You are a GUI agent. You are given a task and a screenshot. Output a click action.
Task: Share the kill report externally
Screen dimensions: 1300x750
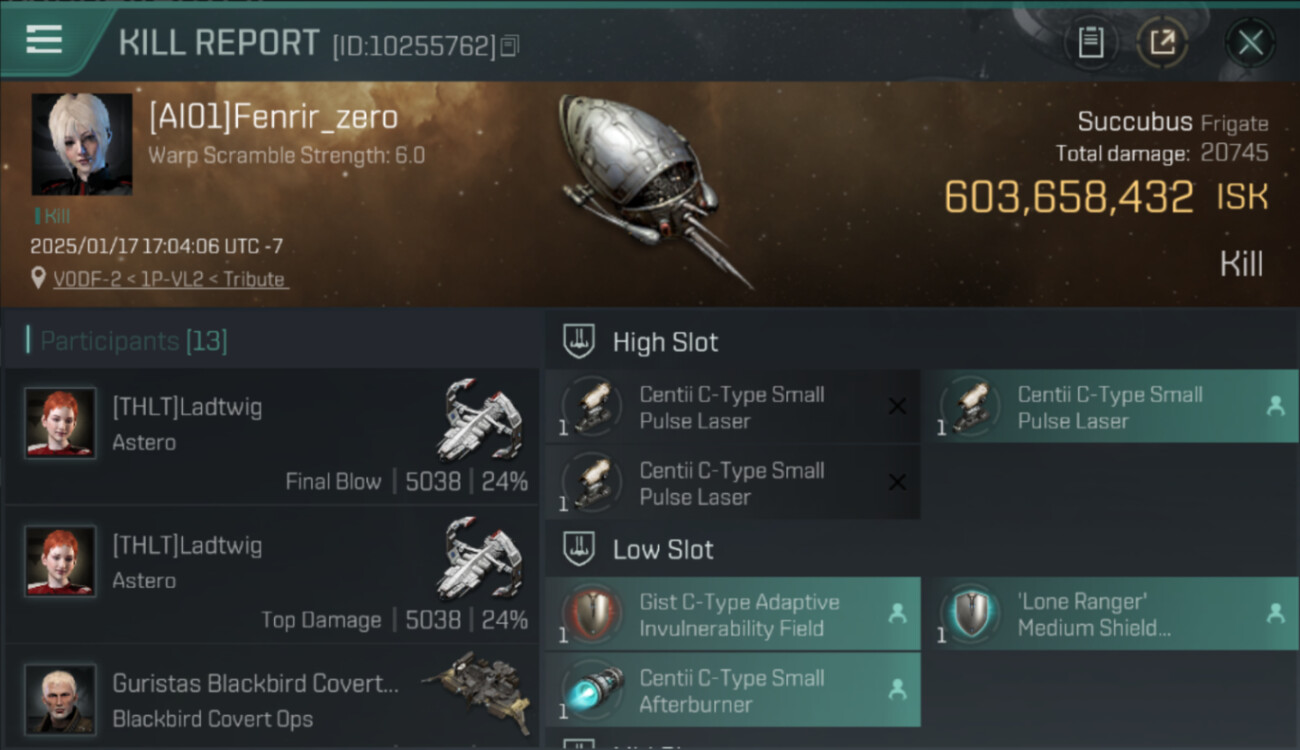1162,43
